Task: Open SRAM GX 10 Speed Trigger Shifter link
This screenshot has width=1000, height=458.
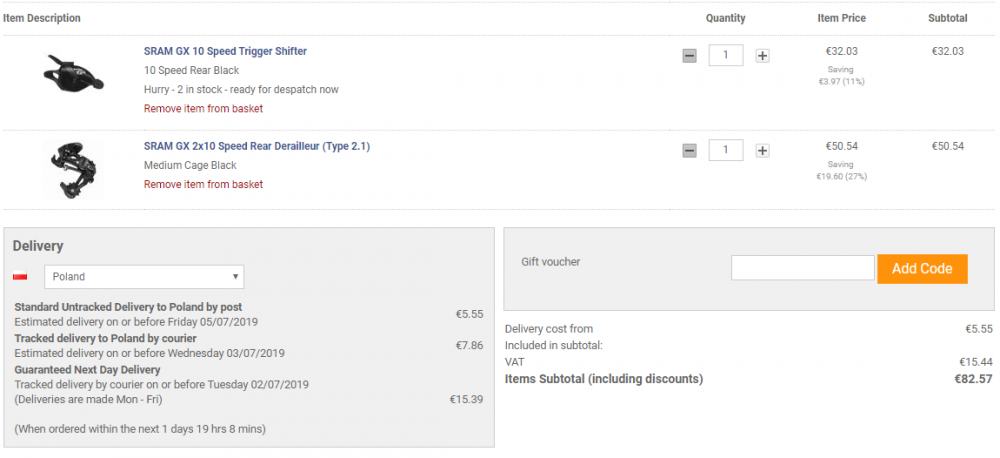Action: coord(225,51)
